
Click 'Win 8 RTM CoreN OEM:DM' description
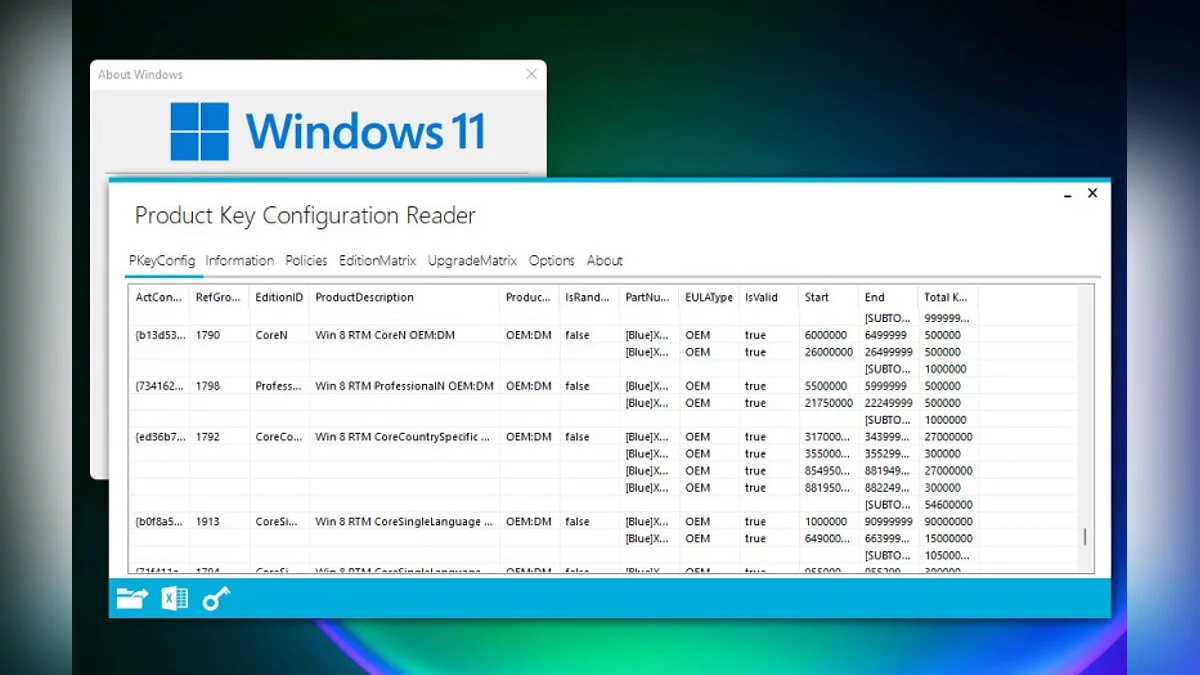[385, 335]
